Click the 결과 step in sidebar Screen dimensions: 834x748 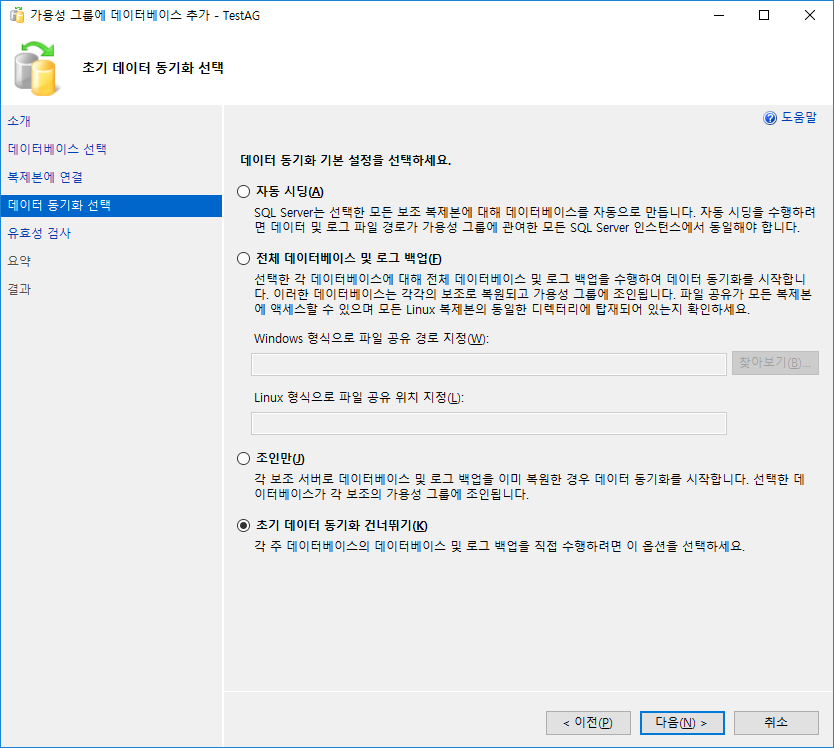click(x=19, y=289)
